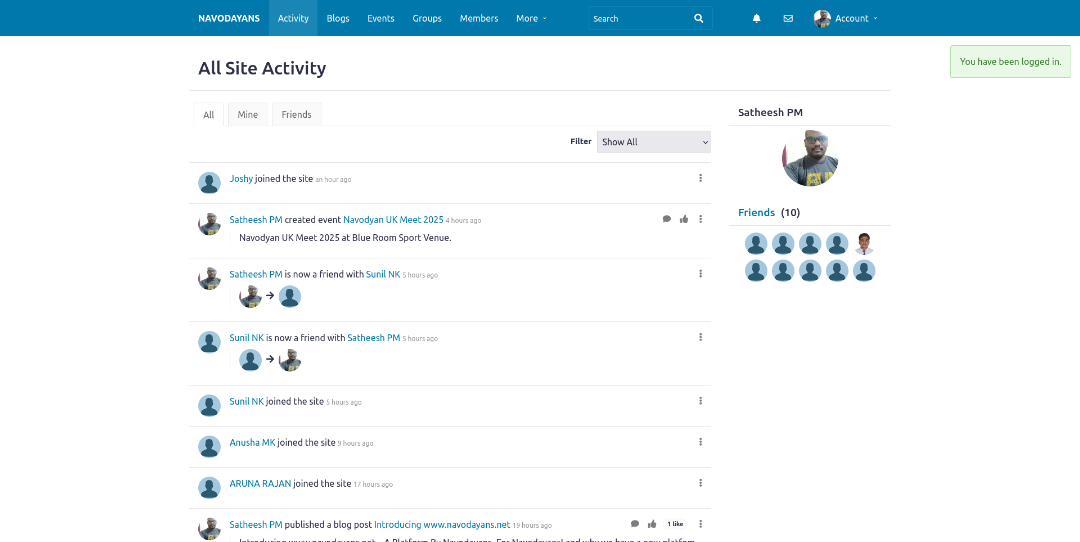Screen dimensions: 1080x542
Task: Comment on Navodyan UK Meet 2025 event
Action: pyautogui.click(x=667, y=219)
